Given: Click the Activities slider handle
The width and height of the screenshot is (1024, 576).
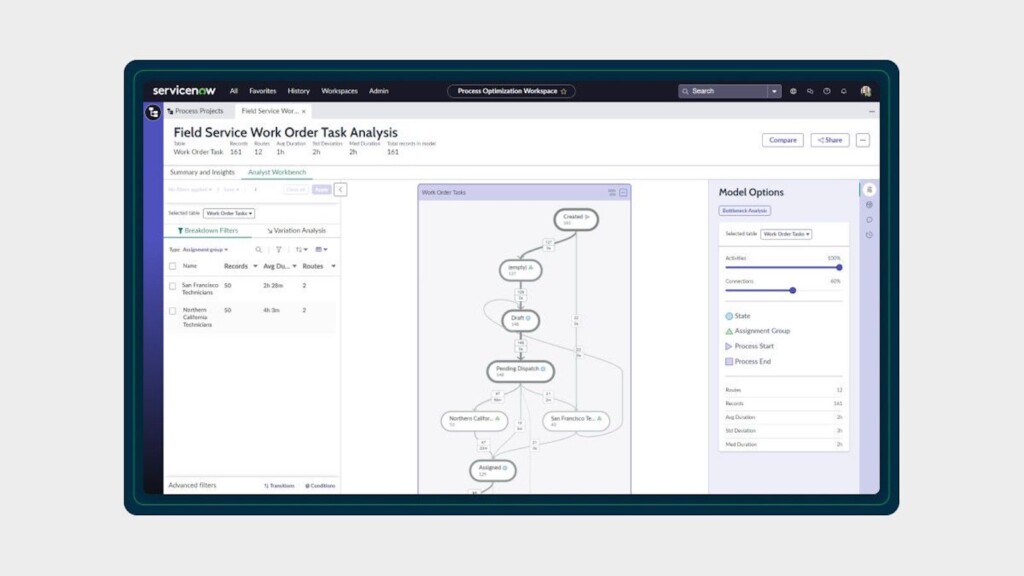Looking at the screenshot, I should coord(839,267).
